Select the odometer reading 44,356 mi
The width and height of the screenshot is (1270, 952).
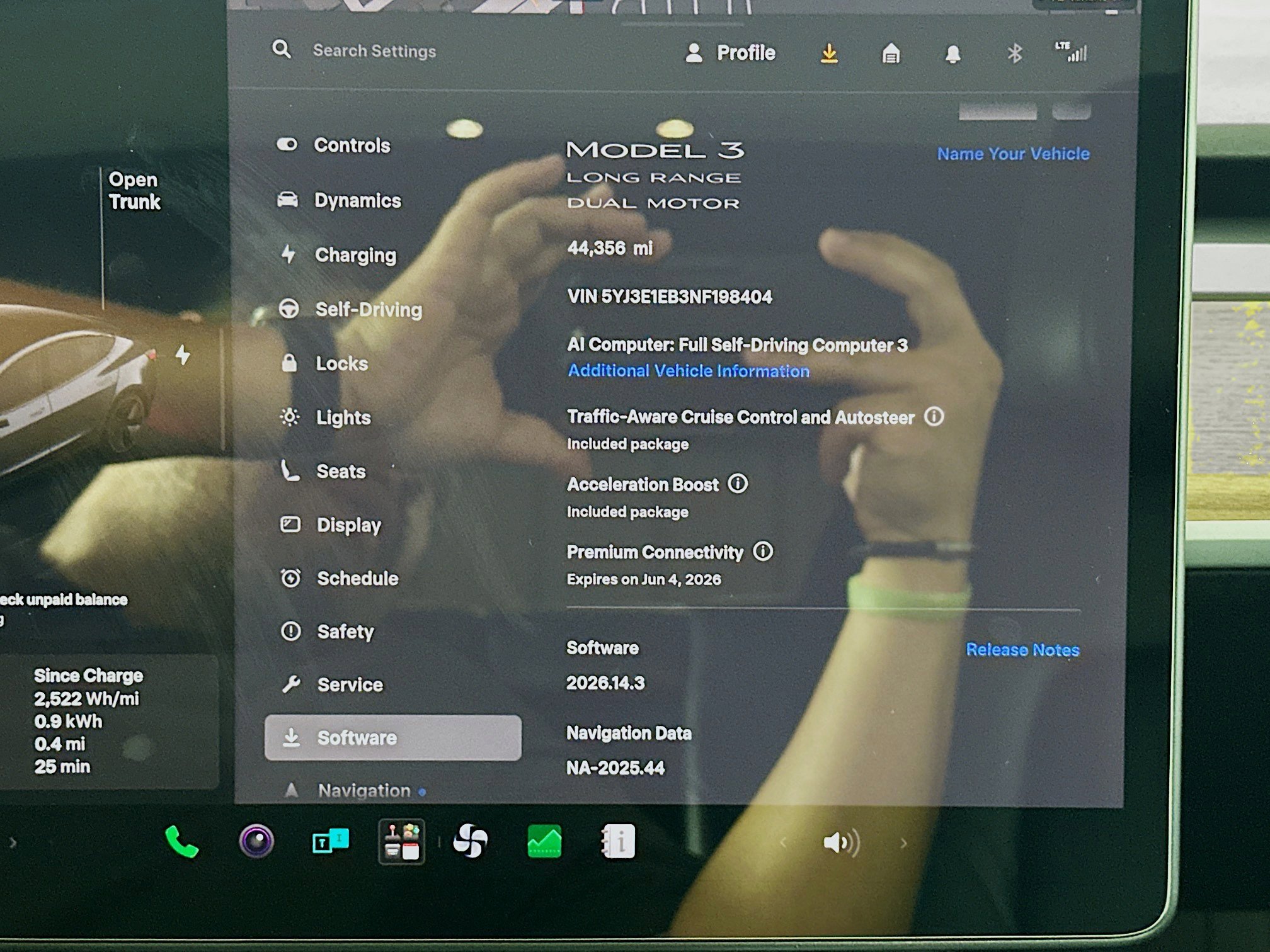(610, 248)
